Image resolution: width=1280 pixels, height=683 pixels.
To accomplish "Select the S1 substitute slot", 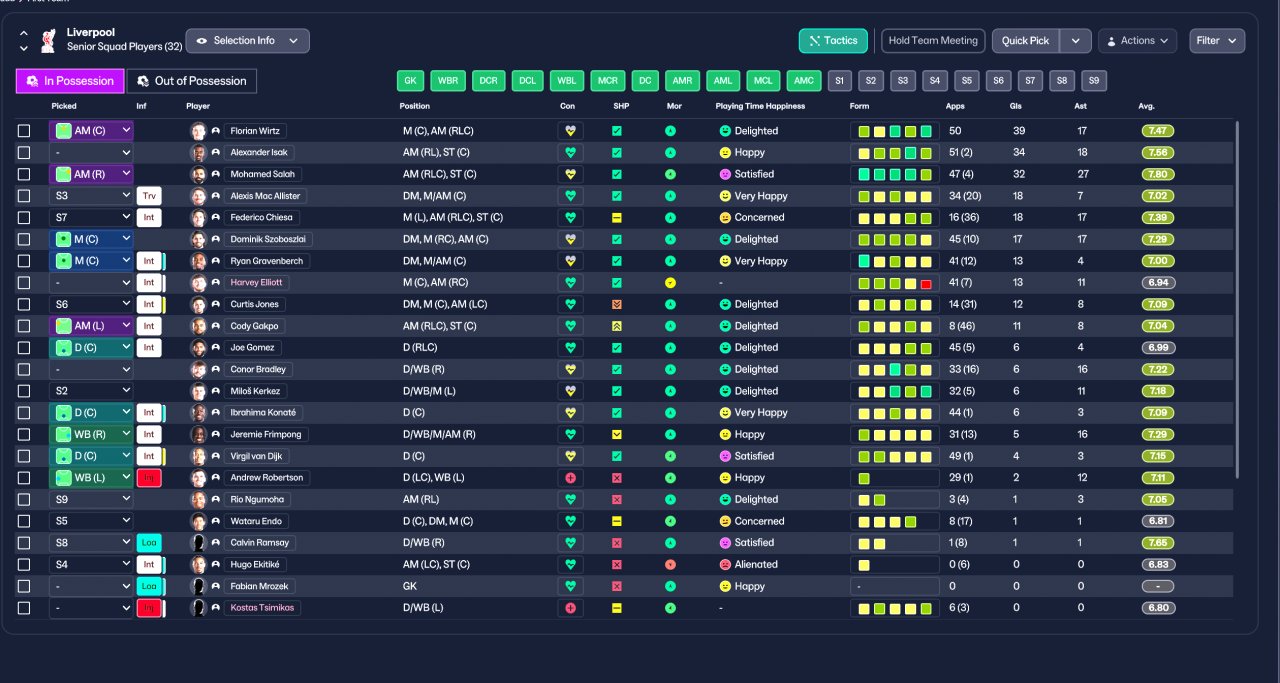I will (x=839, y=81).
